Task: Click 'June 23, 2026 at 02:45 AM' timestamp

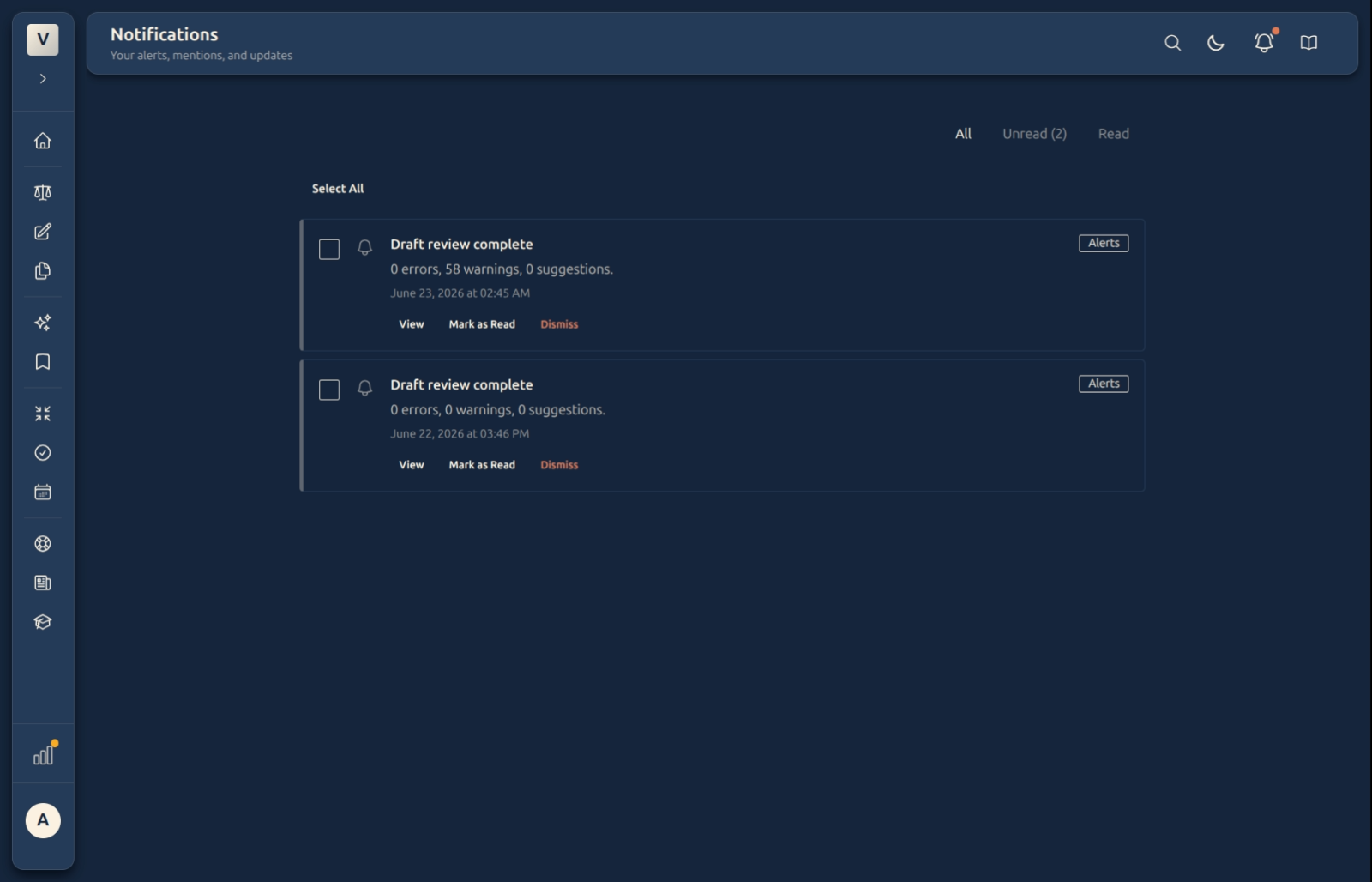Action: point(460,293)
